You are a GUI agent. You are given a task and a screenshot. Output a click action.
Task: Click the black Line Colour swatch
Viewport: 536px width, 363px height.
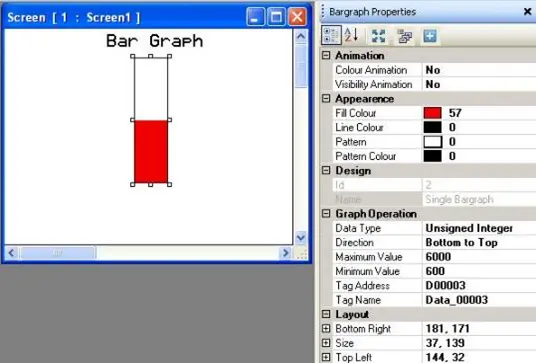point(432,127)
